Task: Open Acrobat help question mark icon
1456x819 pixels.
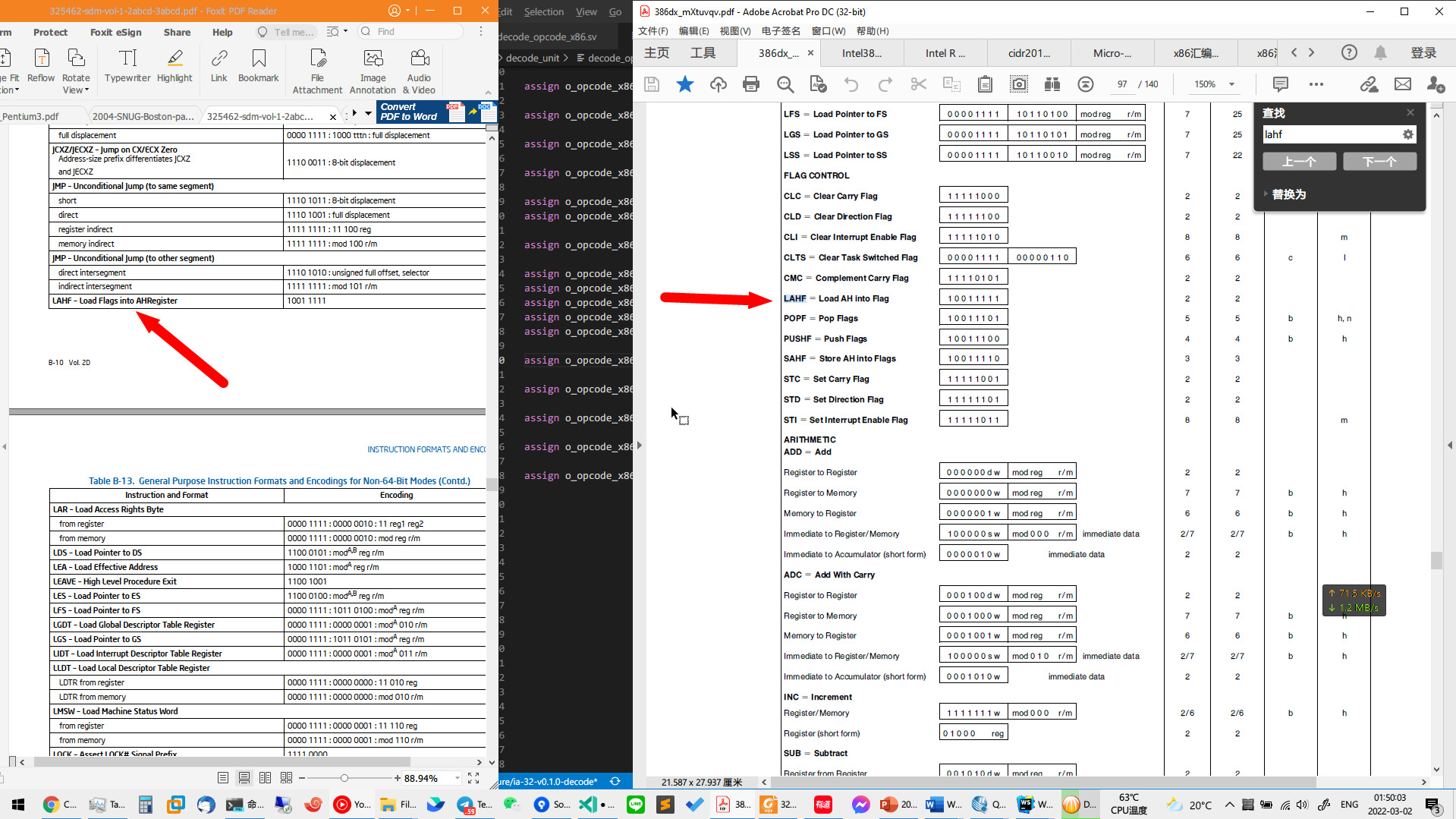Action: click(1349, 52)
